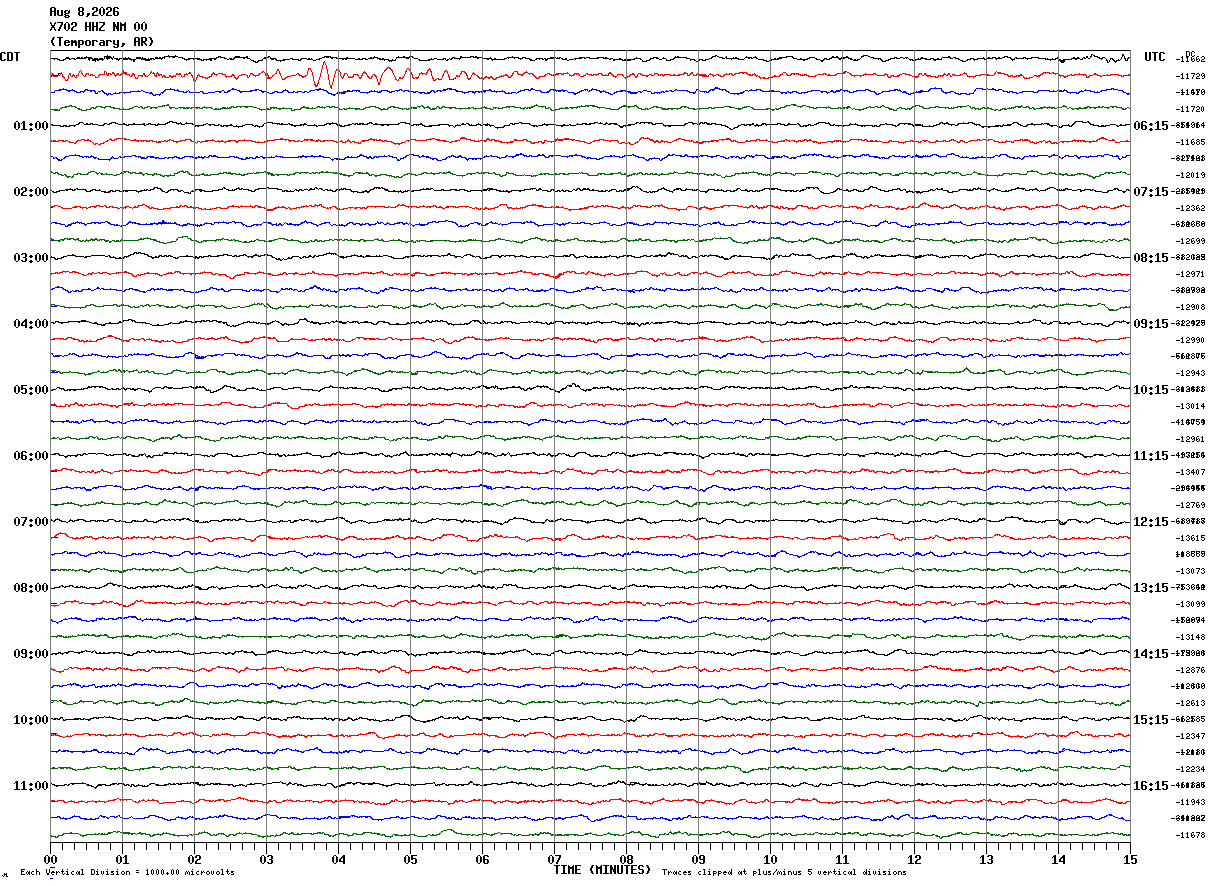Click the CDT timezone label
Screen dimensions: 1210x886
coord(10,57)
